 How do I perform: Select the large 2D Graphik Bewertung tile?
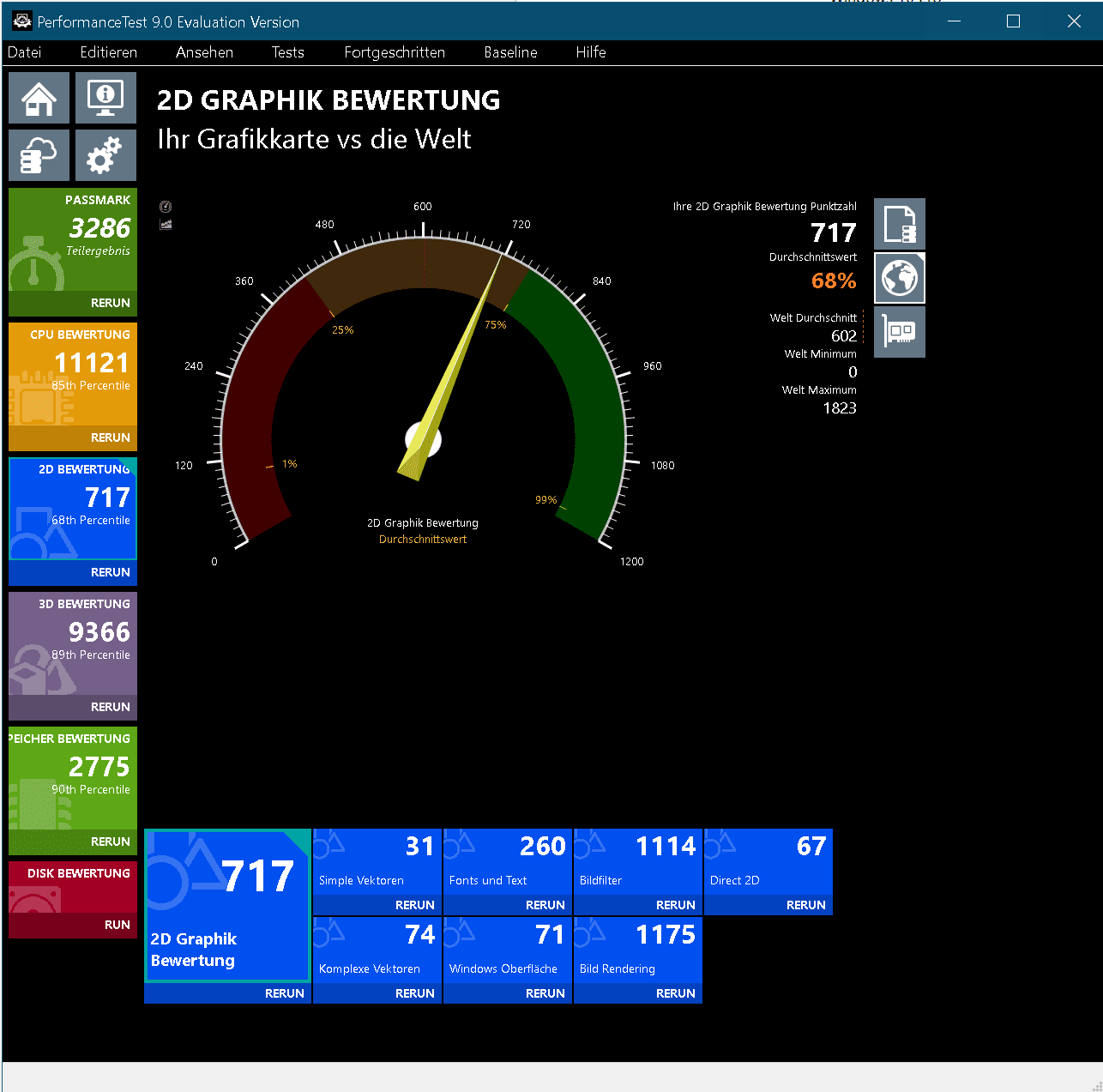(227, 906)
